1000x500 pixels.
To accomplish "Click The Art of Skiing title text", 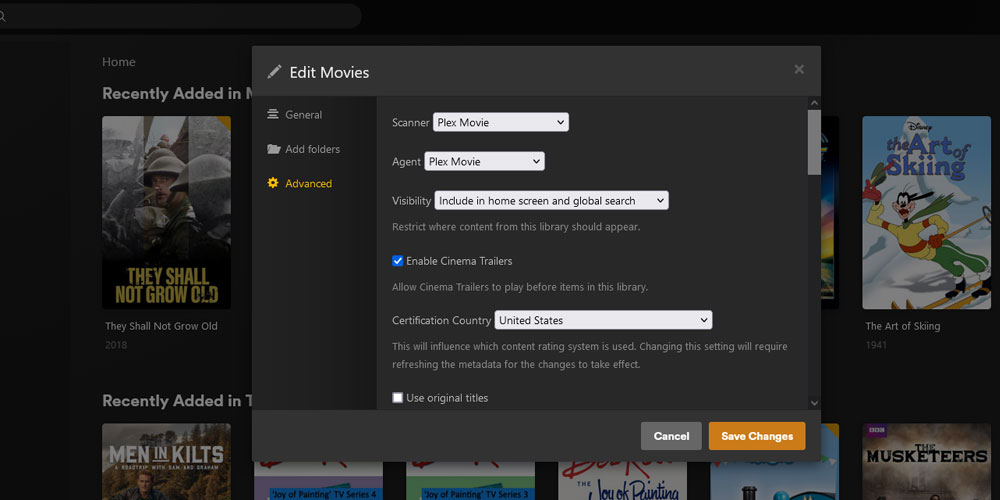I will [902, 326].
